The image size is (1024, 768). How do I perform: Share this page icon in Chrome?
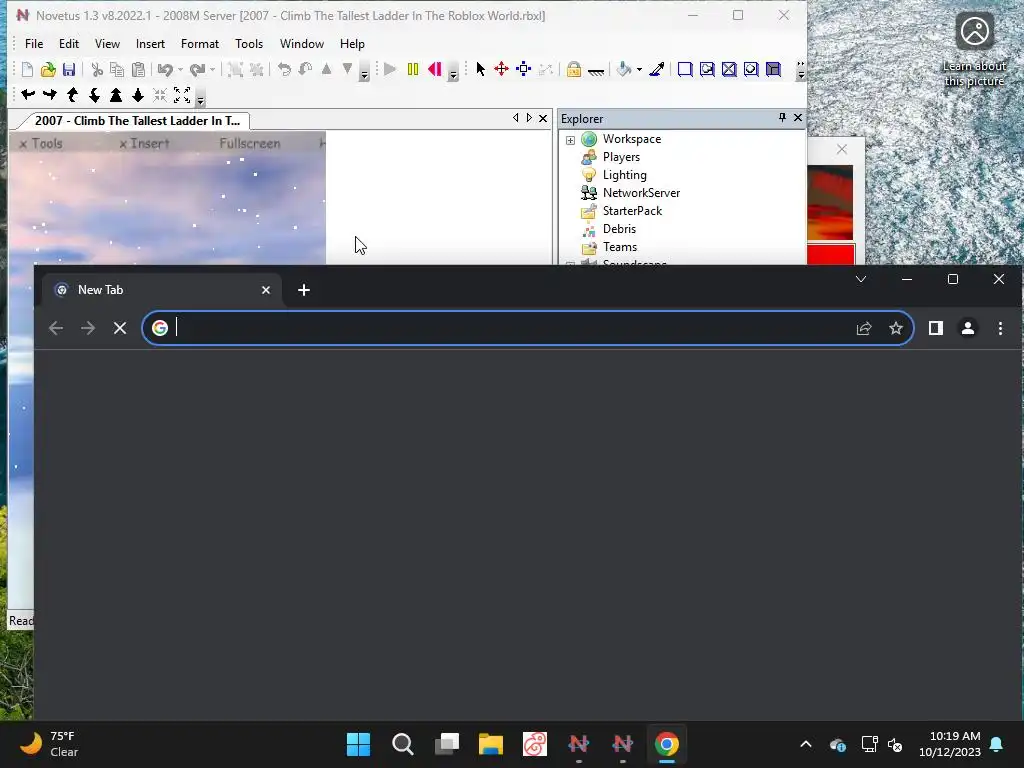click(x=864, y=328)
